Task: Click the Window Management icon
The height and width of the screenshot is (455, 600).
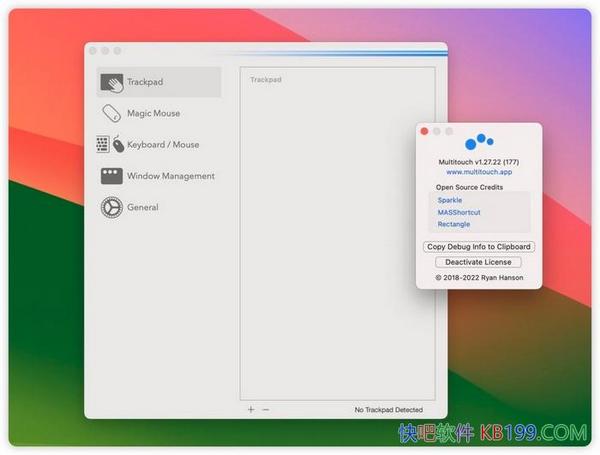Action: pyautogui.click(x=111, y=176)
